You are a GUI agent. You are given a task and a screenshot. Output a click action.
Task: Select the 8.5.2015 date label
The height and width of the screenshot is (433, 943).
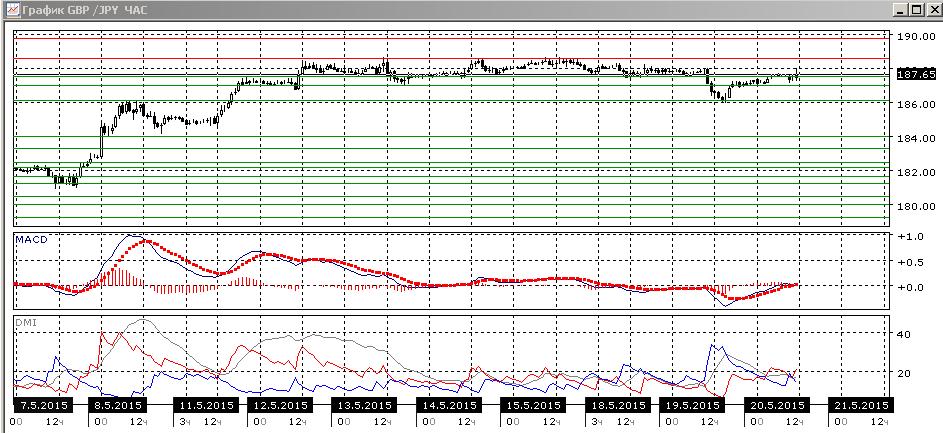coord(117,405)
